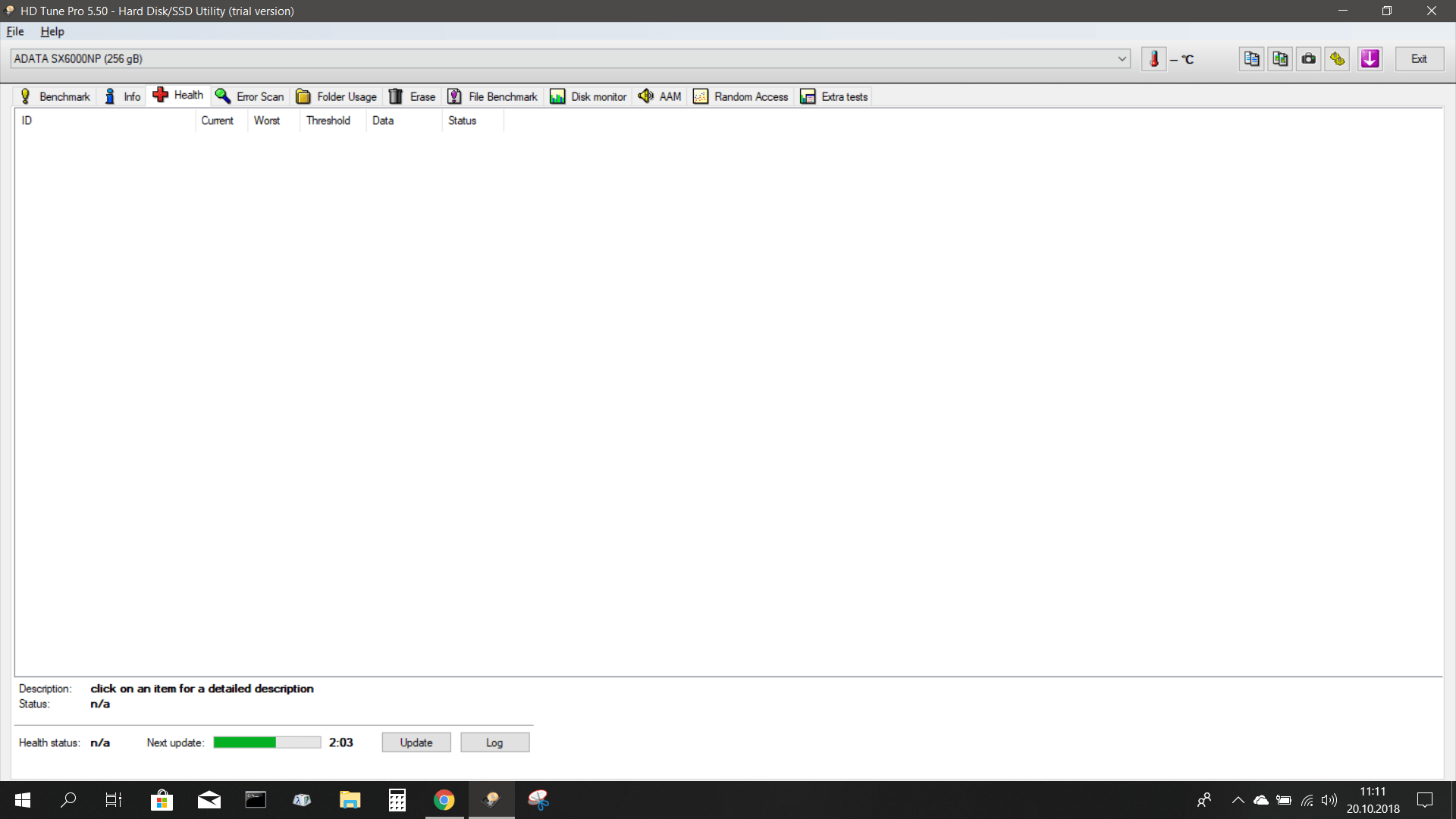Click the thermometer temperature icon

pos(1153,59)
